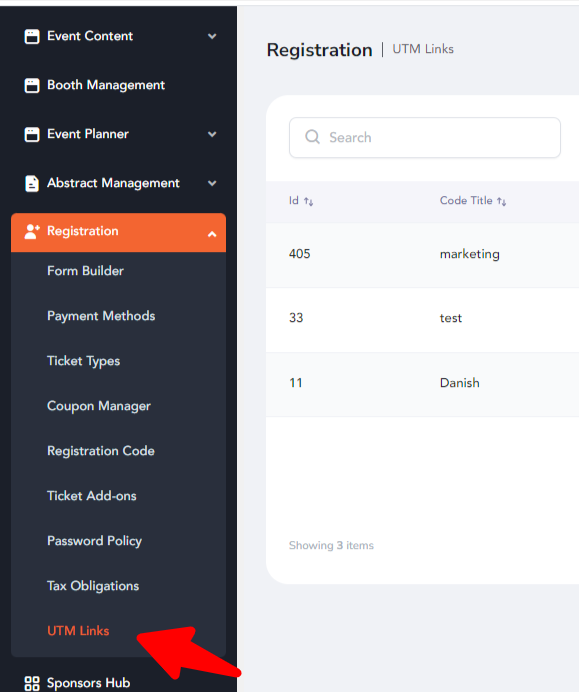Screen dimensions: 579x692
Task: Collapse the Registration section chevron
Action: [x=212, y=234]
